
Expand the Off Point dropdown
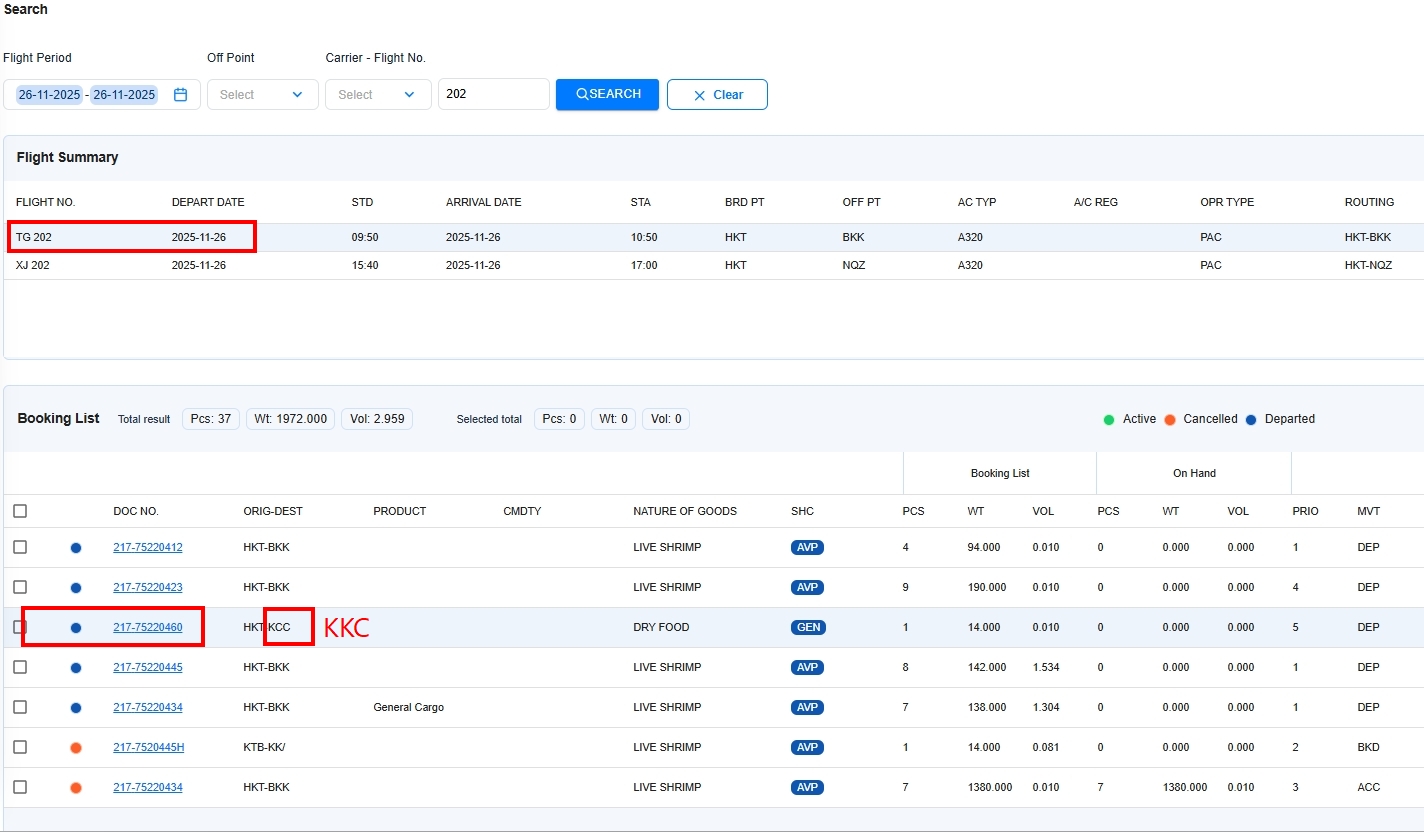pyautogui.click(x=262, y=95)
